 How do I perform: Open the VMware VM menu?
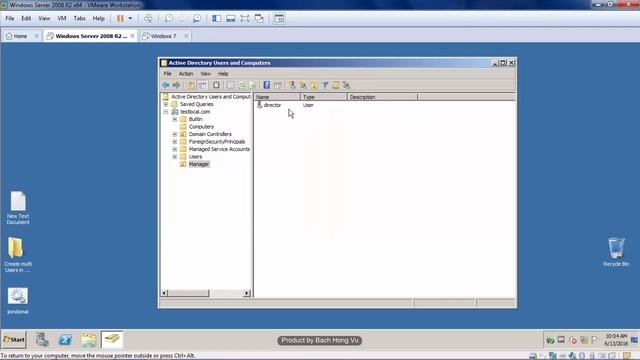tap(62, 18)
